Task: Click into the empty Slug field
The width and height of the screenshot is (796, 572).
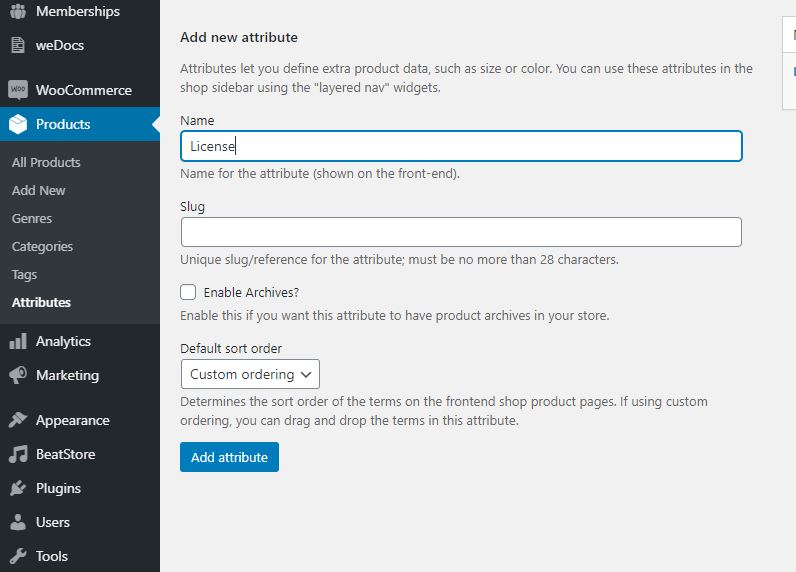Action: click(x=461, y=232)
